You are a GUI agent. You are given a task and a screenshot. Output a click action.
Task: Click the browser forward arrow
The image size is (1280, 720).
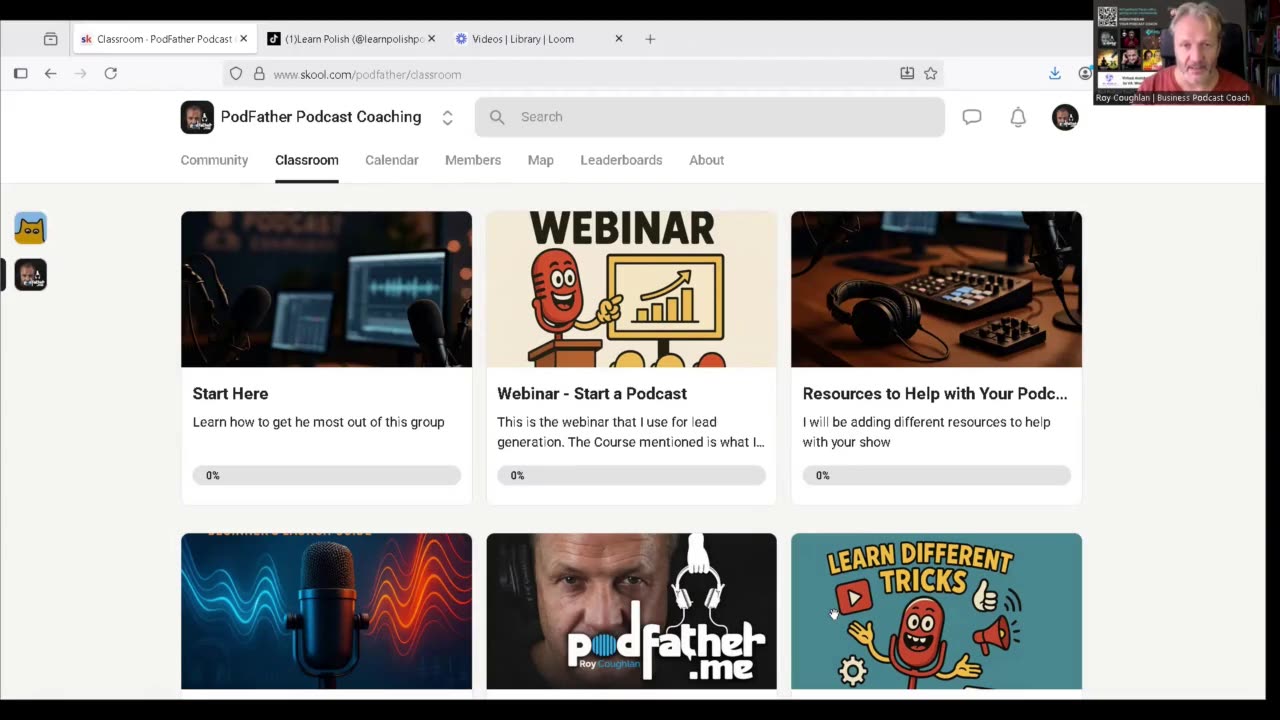(x=81, y=74)
